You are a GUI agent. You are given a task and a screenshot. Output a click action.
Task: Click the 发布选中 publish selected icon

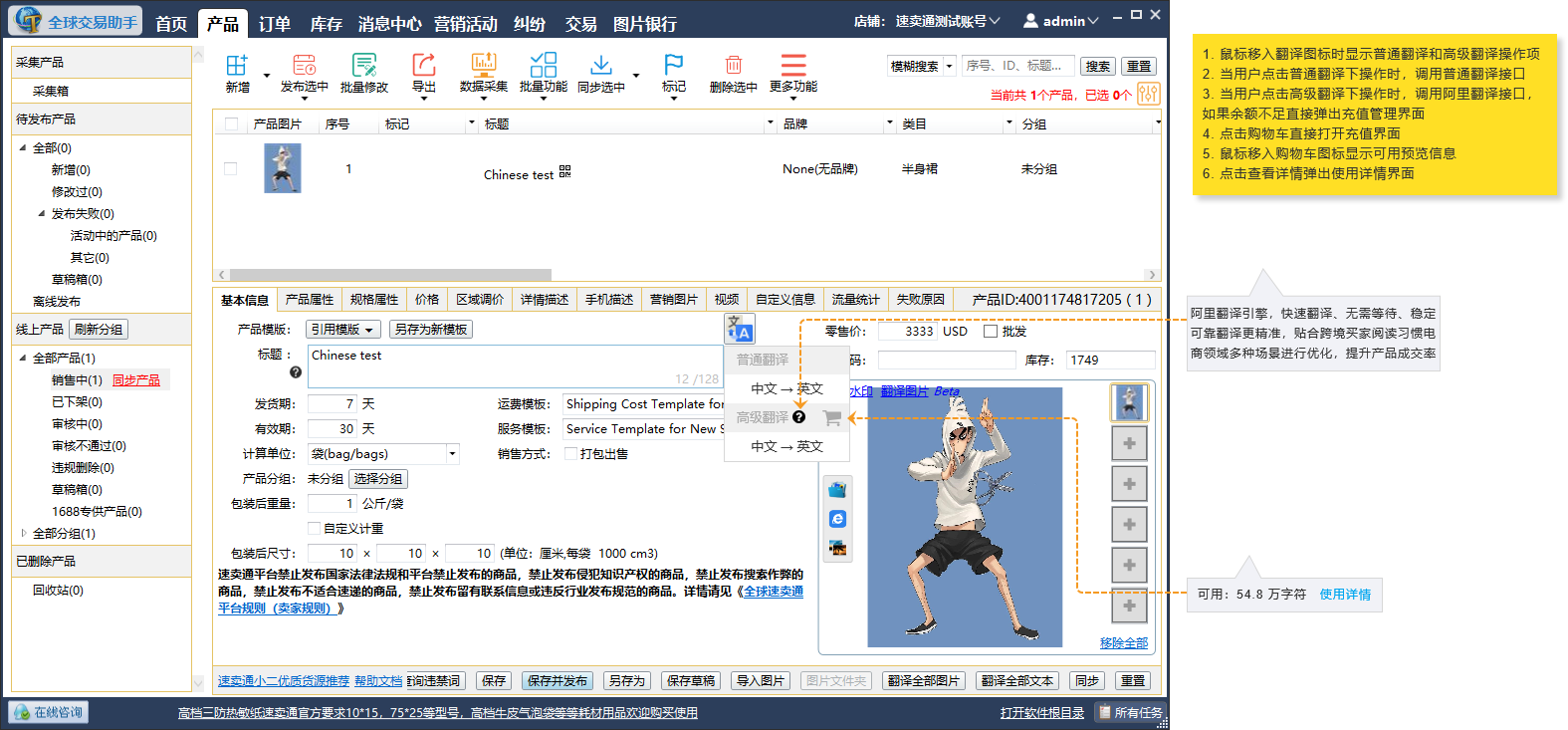[305, 66]
